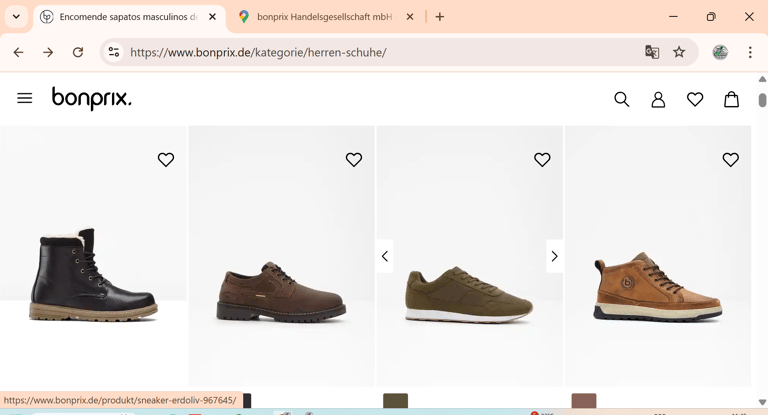Show previous image of olive sneaker
This screenshot has width=768, height=415.
point(385,256)
